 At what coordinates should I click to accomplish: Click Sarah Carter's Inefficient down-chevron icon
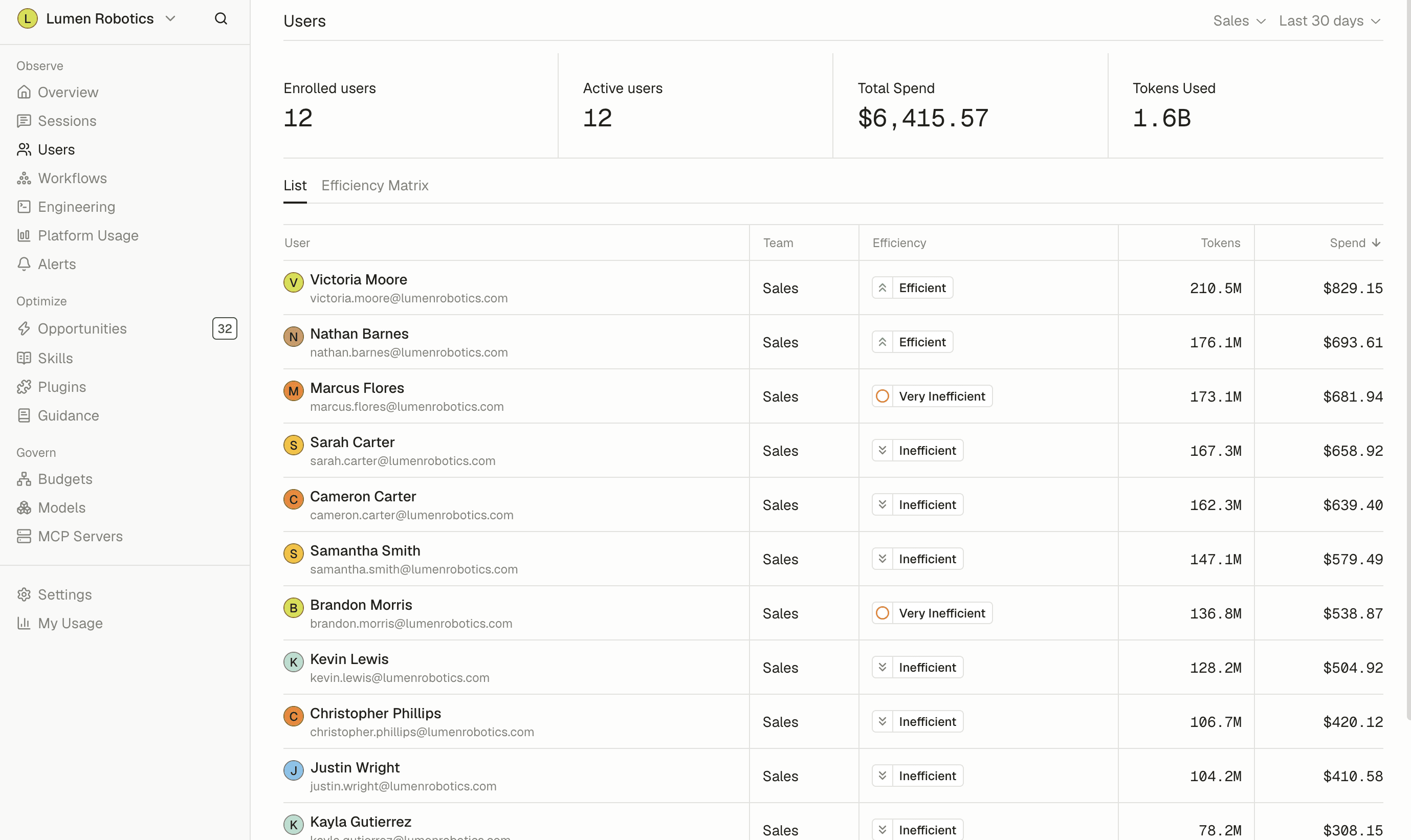tap(882, 451)
